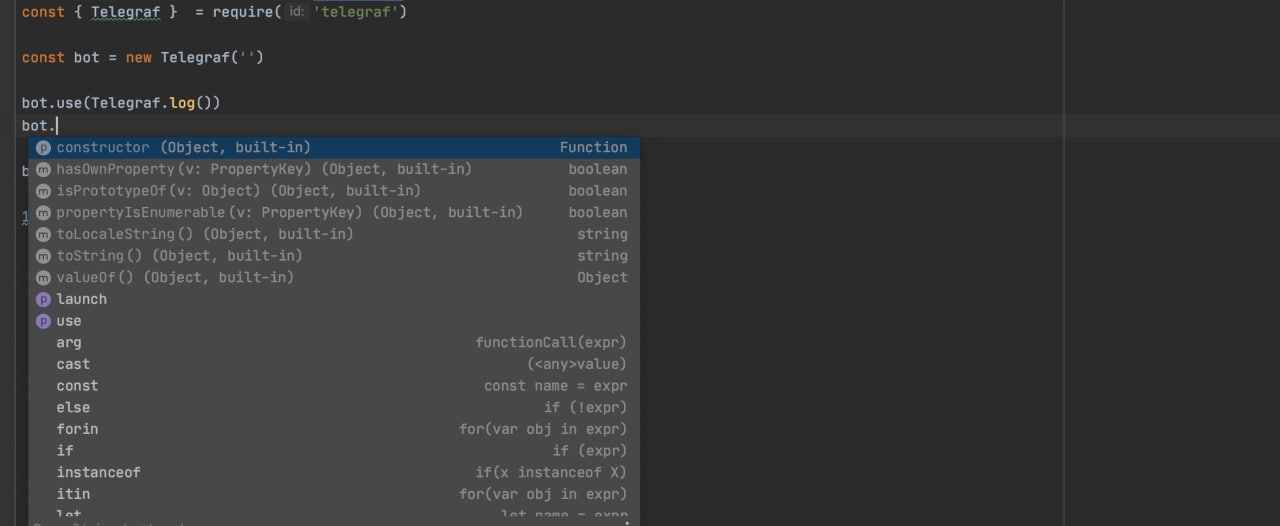Pick the instanceof postfix template

[334, 472]
